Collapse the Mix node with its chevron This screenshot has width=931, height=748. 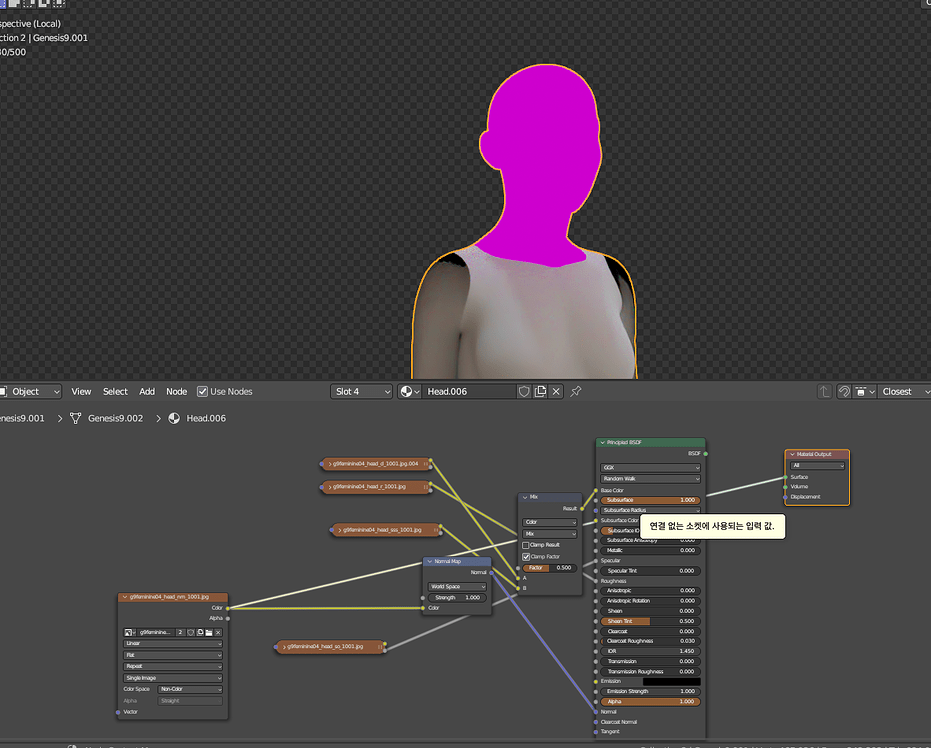(x=525, y=497)
